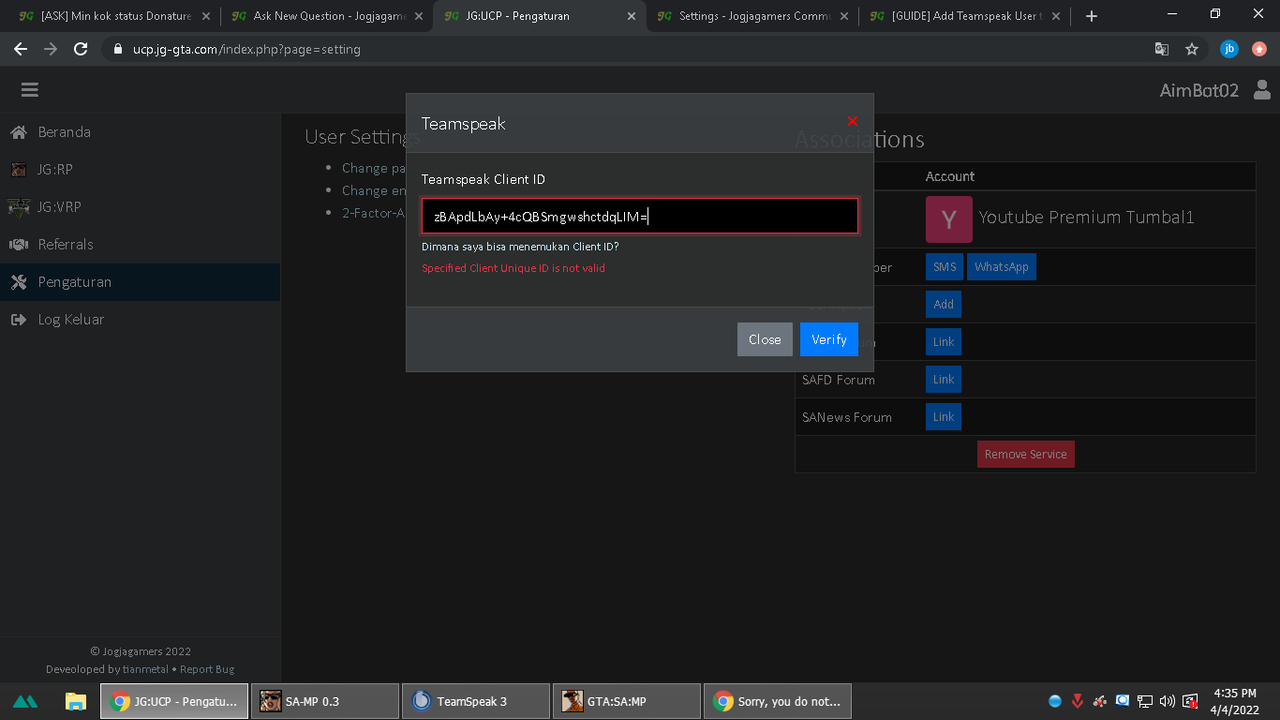The image size is (1280, 720).
Task: Click the red-badged tray icon beside the clock
Action: [x=1190, y=701]
